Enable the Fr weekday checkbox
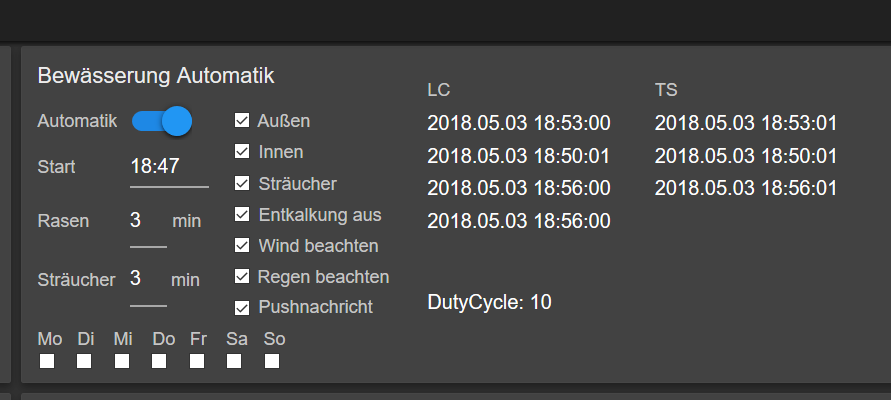Image resolution: width=891 pixels, height=400 pixels. coord(197,361)
